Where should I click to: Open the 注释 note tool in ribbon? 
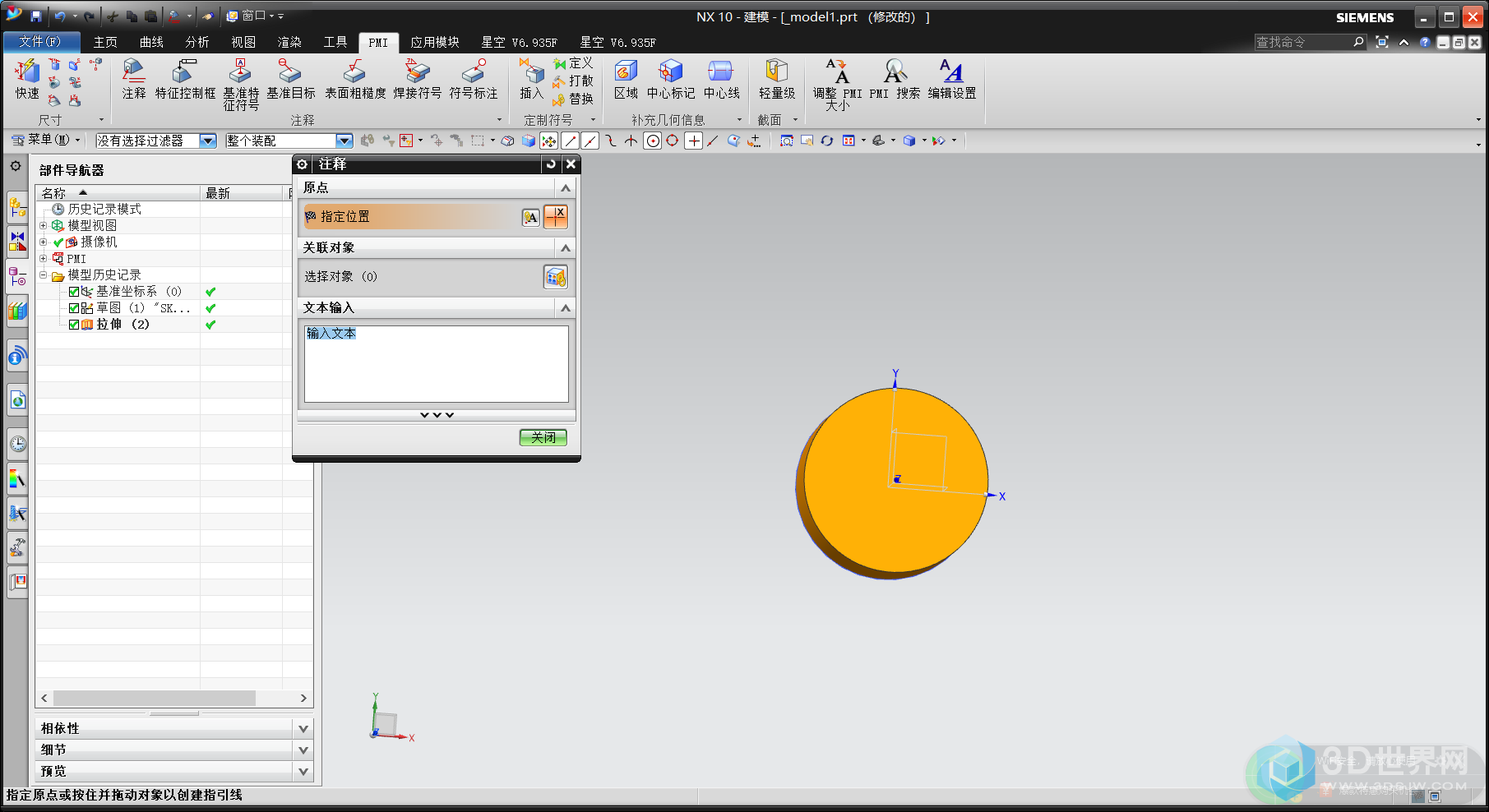[134, 79]
